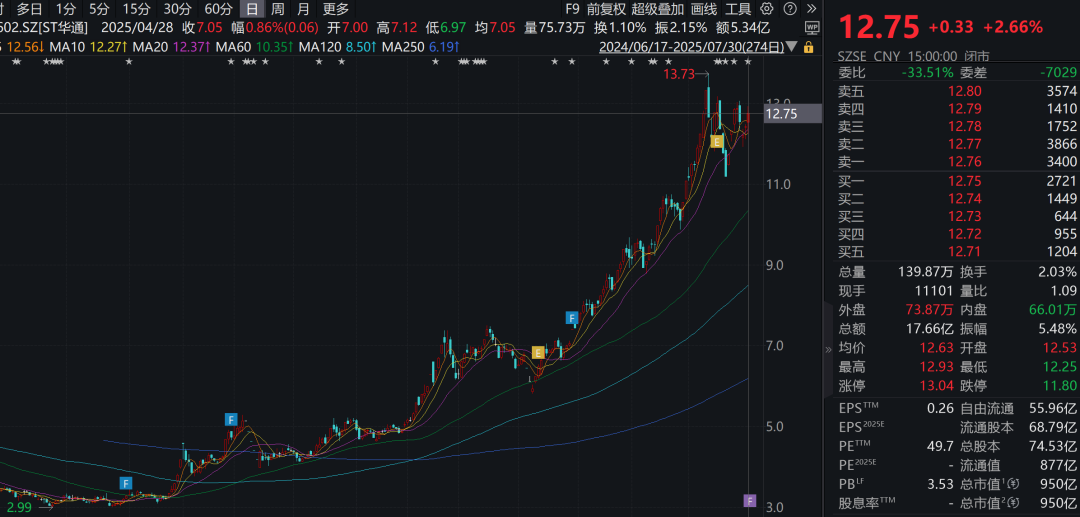Click the WP icon at top right

pyautogui.click(x=811, y=27)
